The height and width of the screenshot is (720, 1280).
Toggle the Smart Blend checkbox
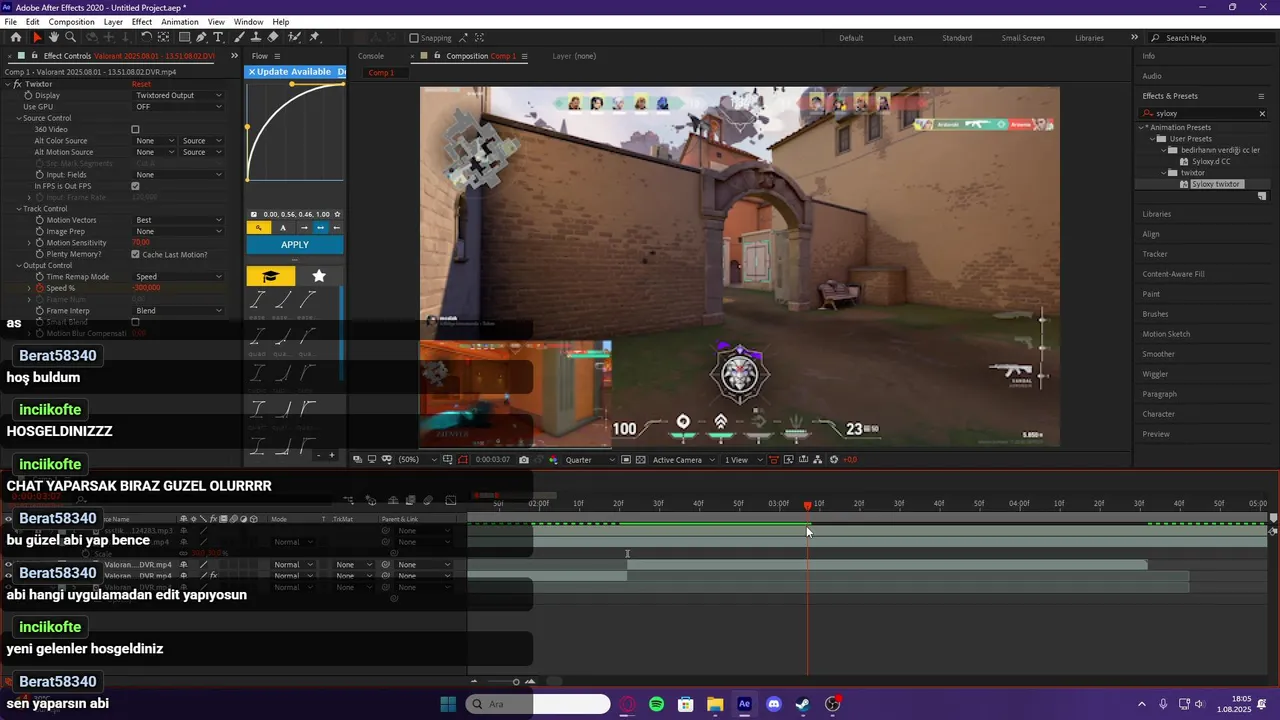[135, 322]
